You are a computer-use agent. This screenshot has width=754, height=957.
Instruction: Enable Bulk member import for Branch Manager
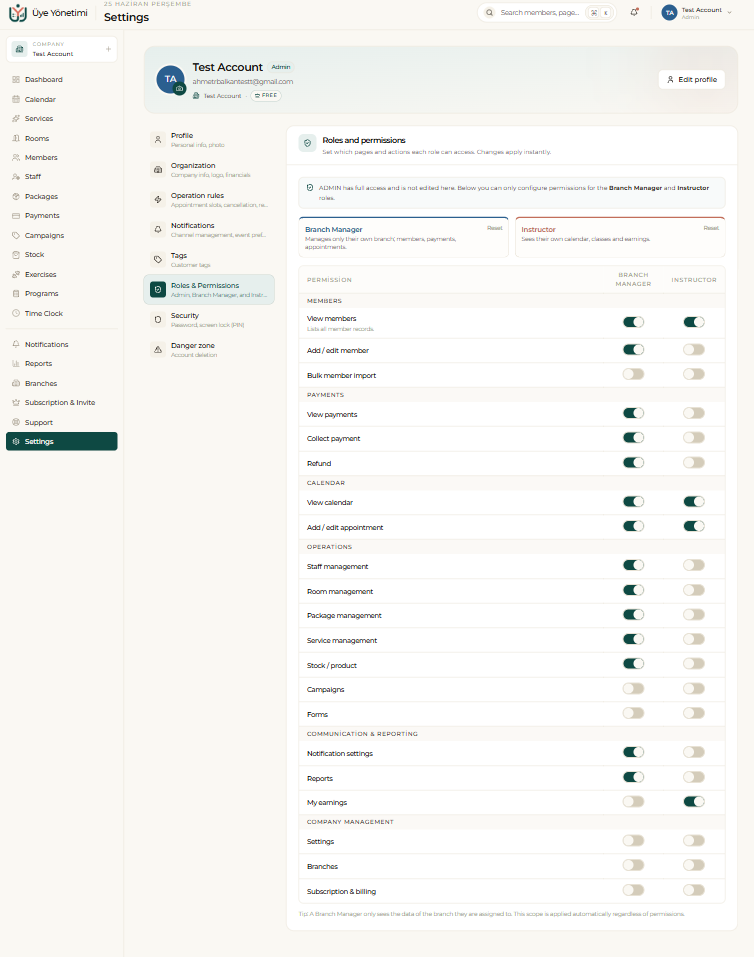633,374
